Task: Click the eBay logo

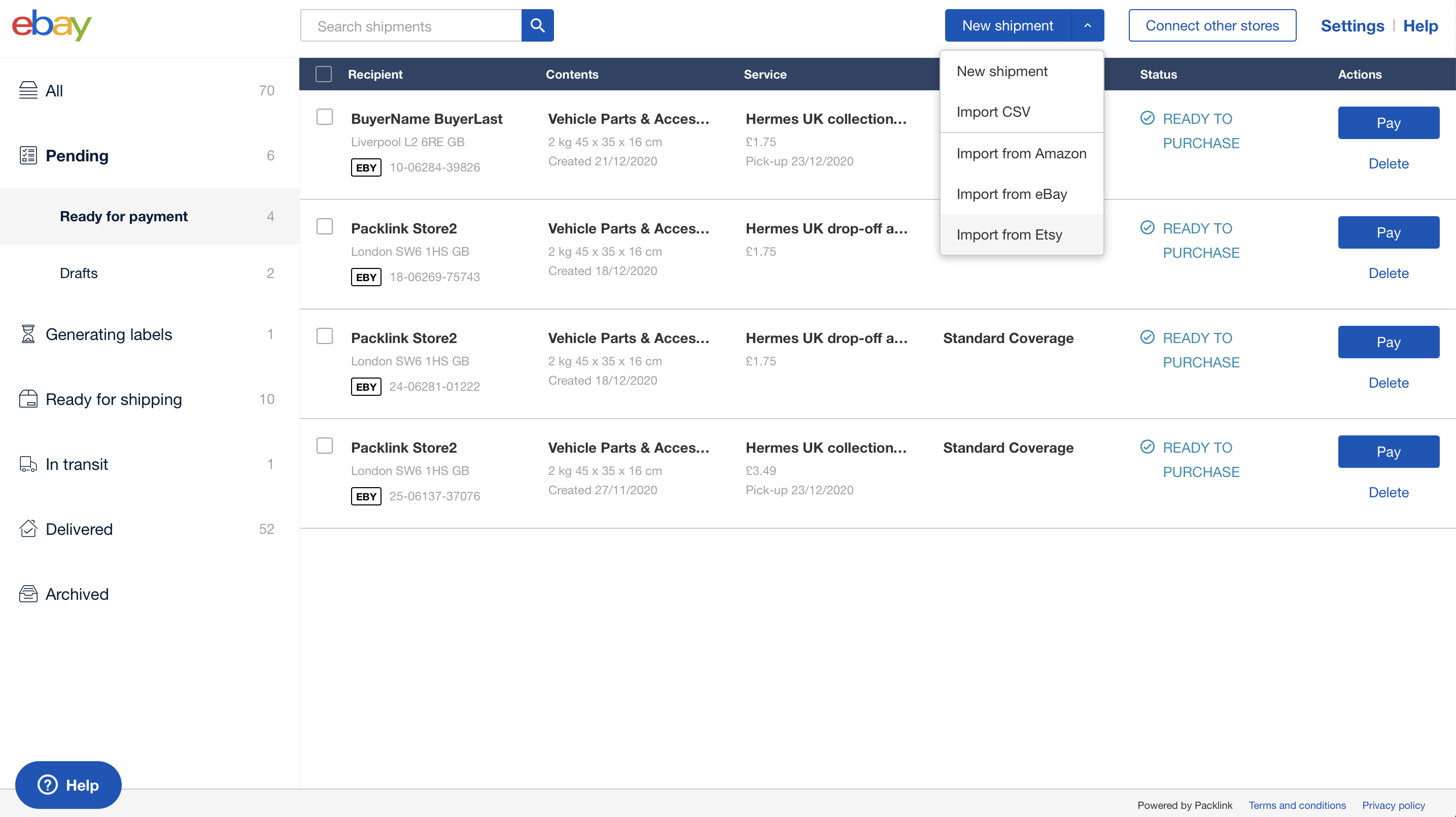Action: click(x=51, y=25)
